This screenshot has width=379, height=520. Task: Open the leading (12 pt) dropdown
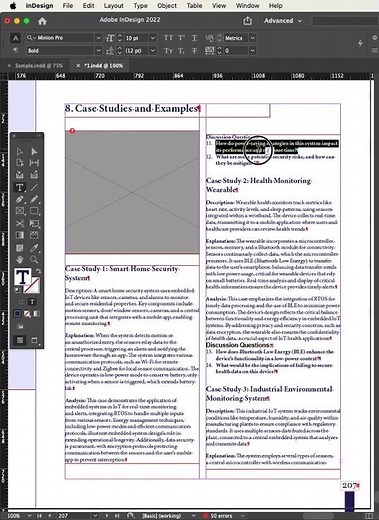pyautogui.click(x=152, y=51)
